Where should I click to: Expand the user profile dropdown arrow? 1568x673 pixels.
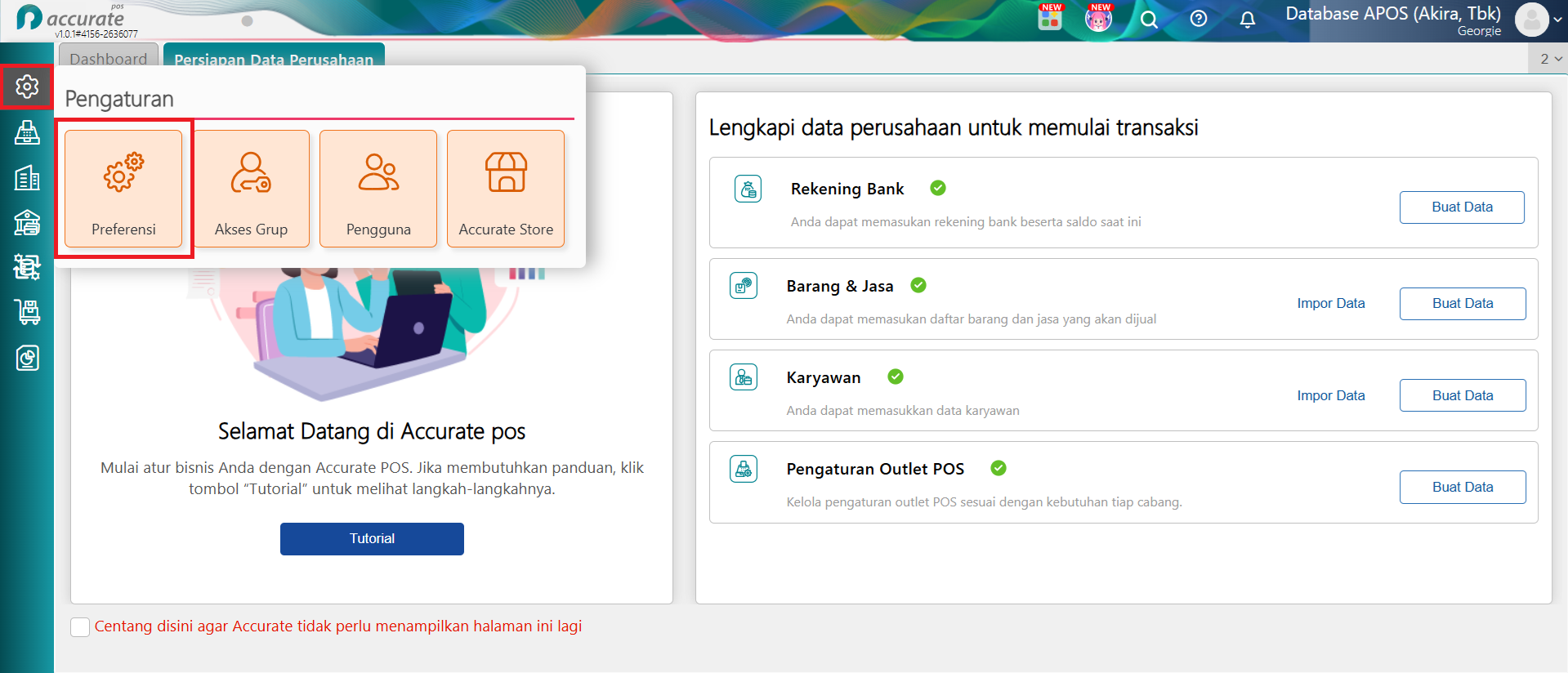coord(1558,20)
